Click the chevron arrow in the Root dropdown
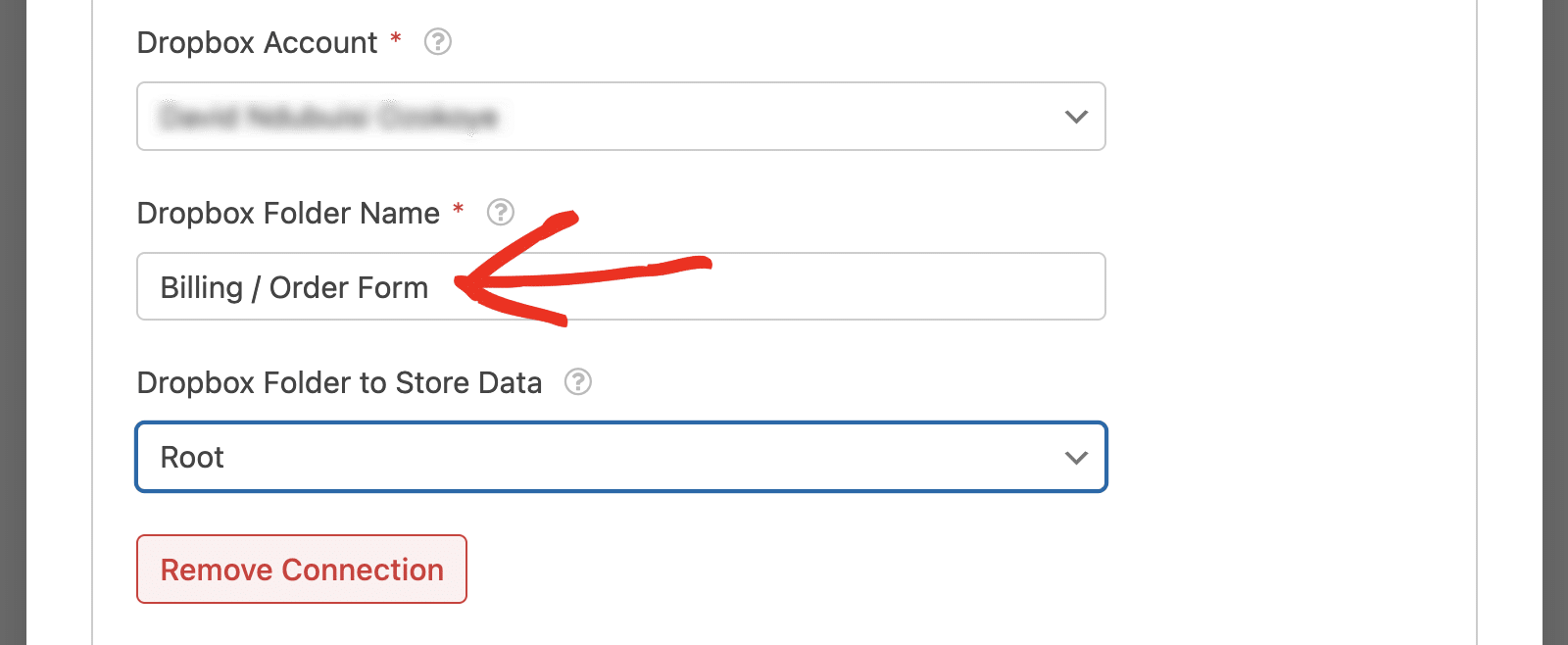The height and width of the screenshot is (645, 1568). [1076, 458]
